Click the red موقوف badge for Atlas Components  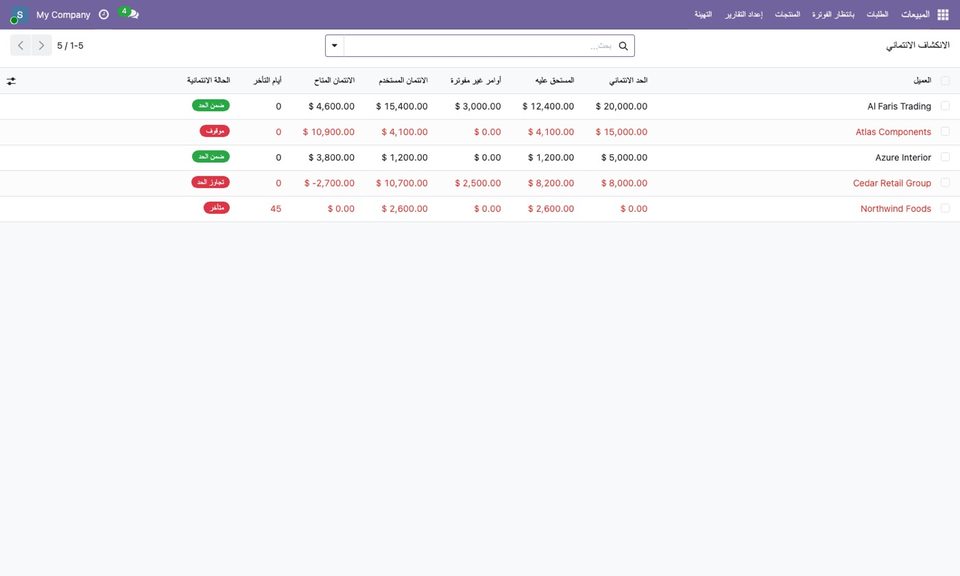(214, 131)
